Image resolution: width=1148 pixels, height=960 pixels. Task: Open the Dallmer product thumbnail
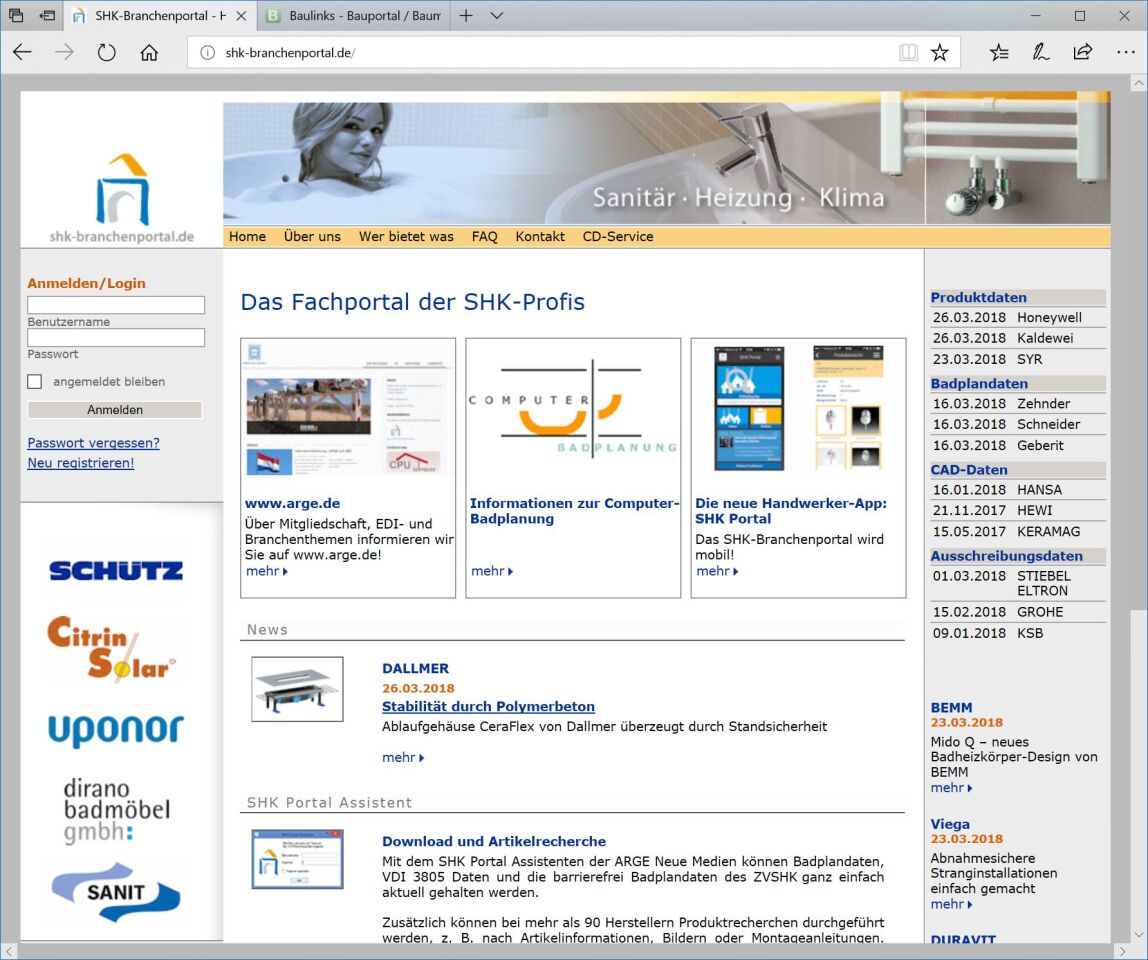297,689
